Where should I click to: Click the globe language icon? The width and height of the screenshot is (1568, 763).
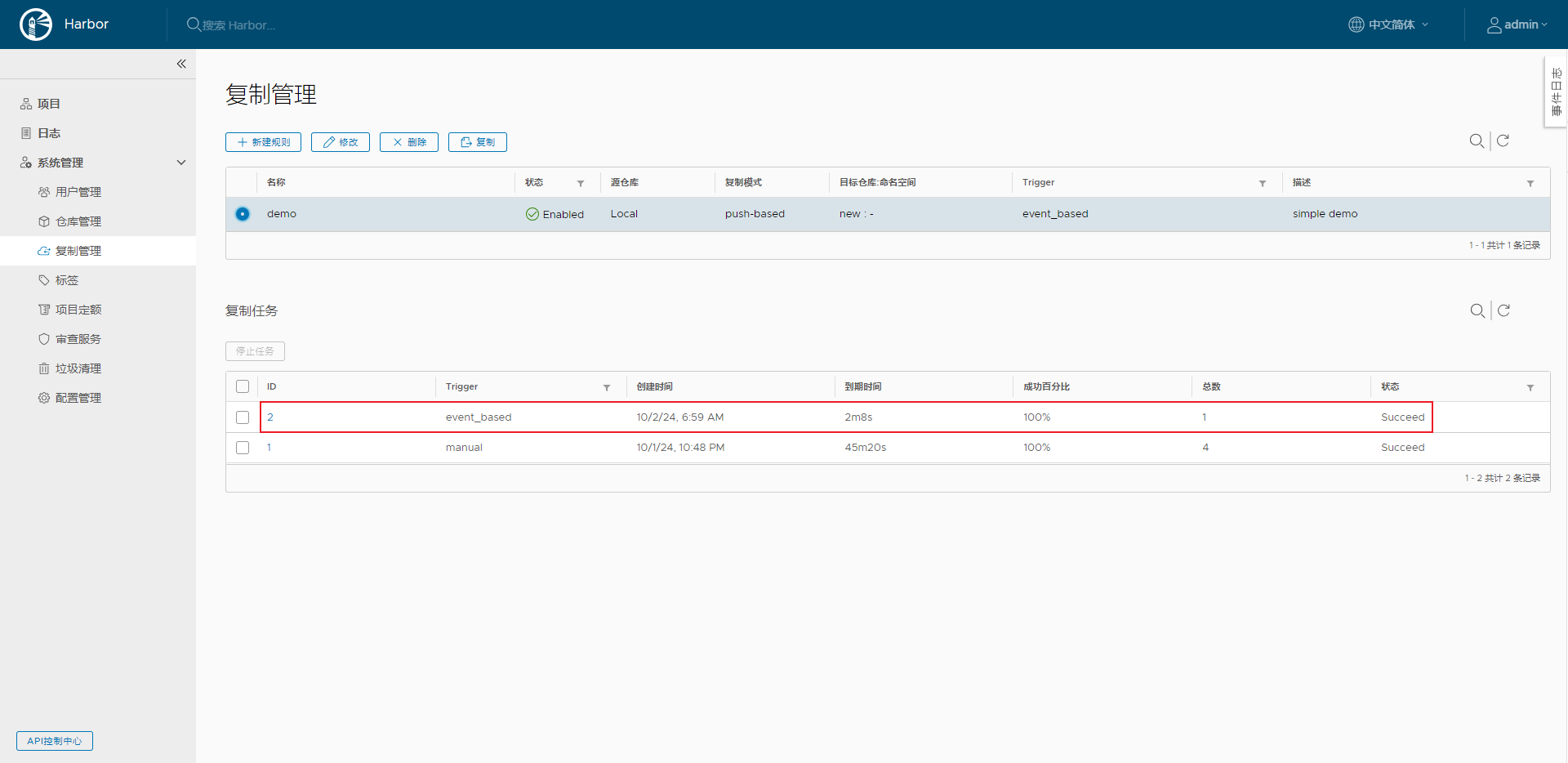tap(1356, 25)
